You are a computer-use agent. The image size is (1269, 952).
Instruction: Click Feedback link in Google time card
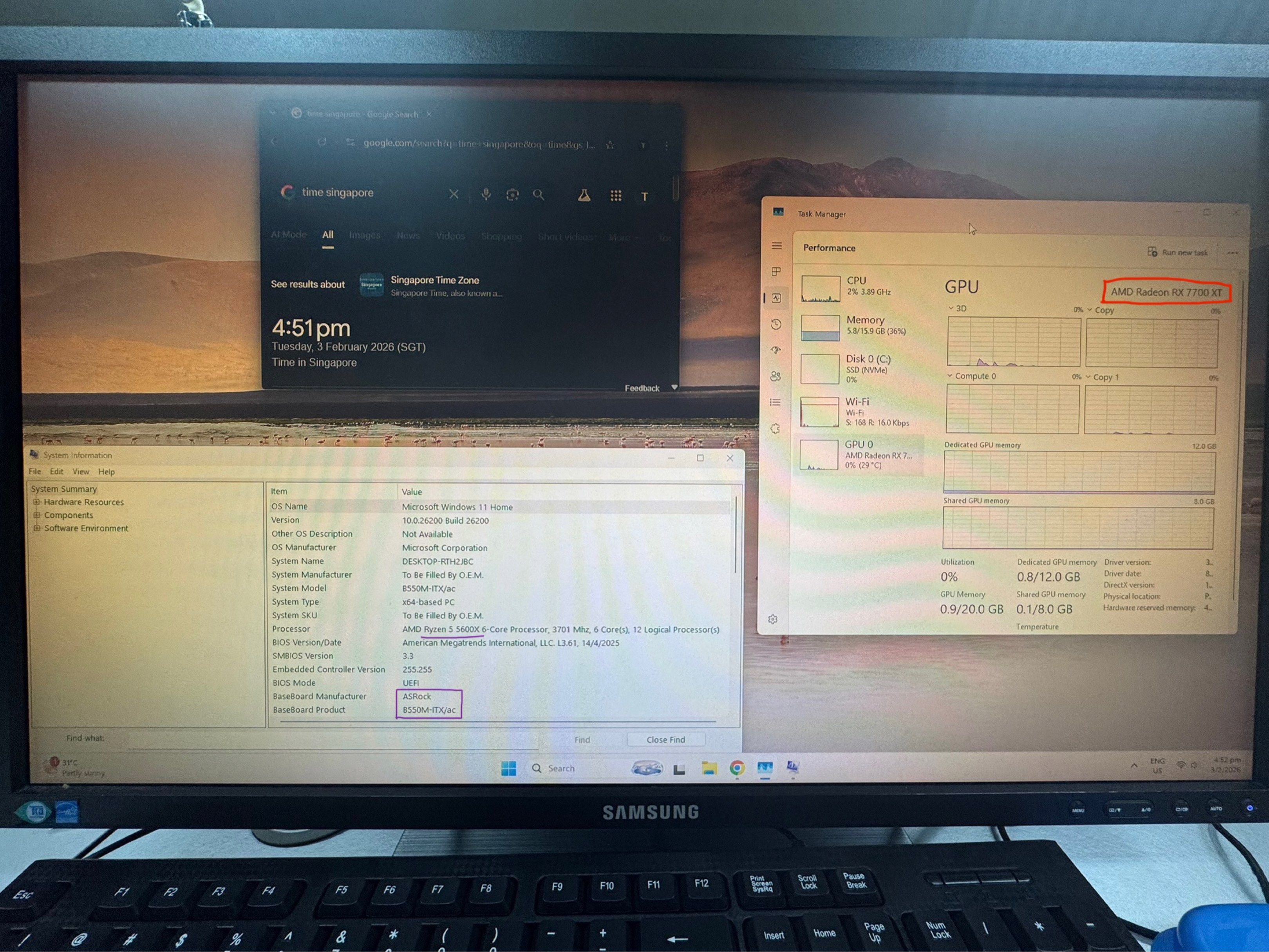click(642, 388)
